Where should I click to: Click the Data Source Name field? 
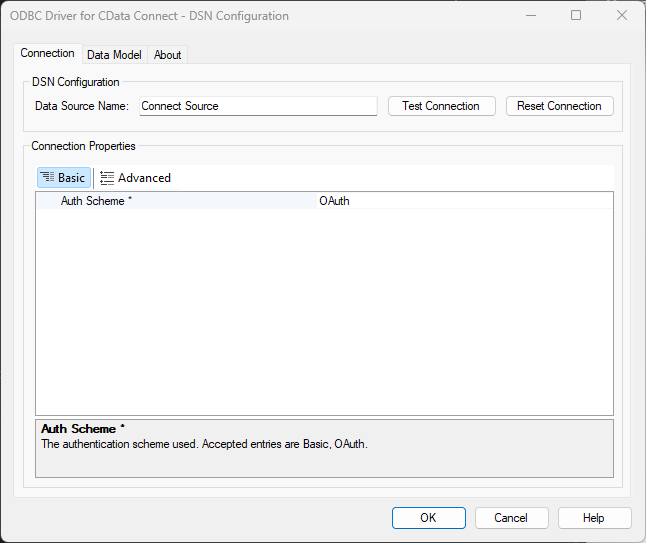tap(258, 106)
